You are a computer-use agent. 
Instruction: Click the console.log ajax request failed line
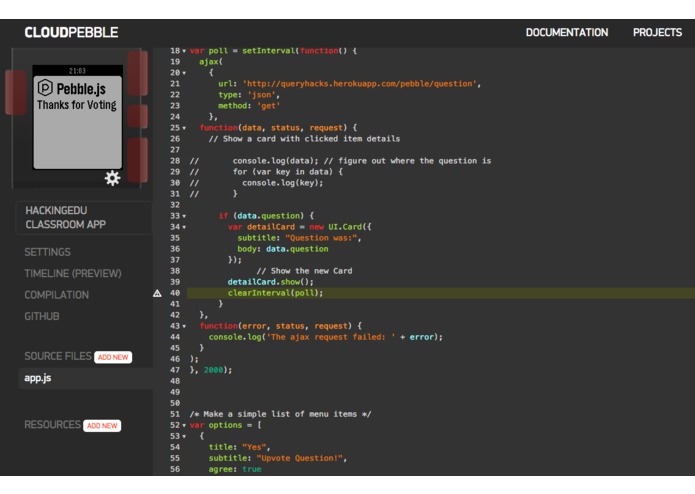pyautogui.click(x=326, y=338)
